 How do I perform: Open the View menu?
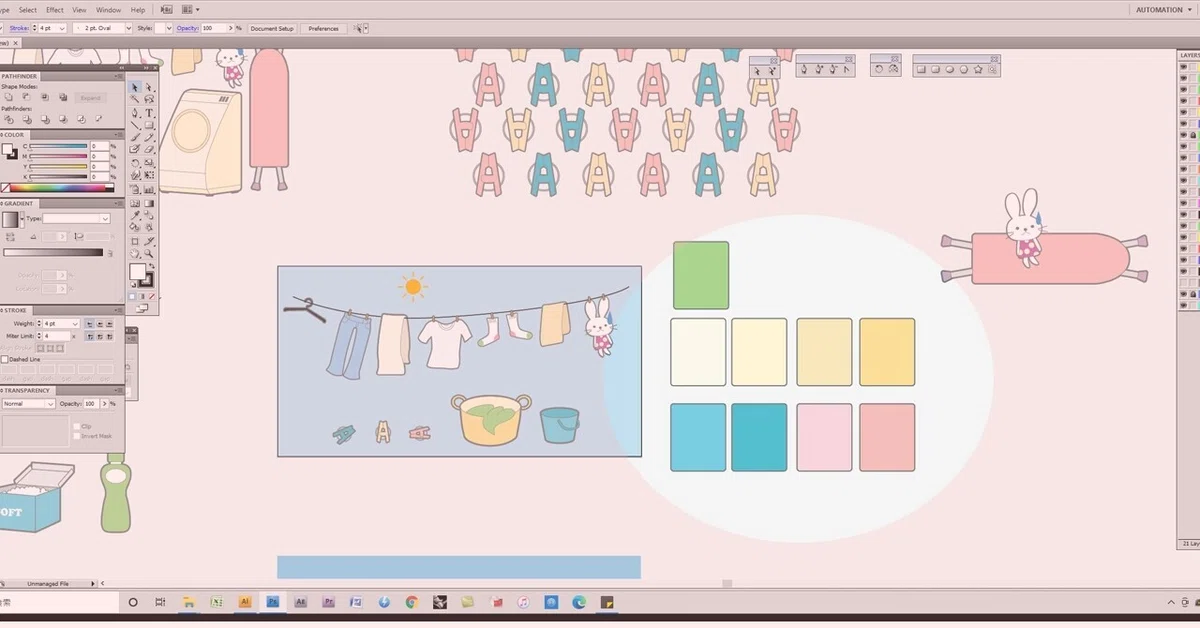click(x=79, y=10)
